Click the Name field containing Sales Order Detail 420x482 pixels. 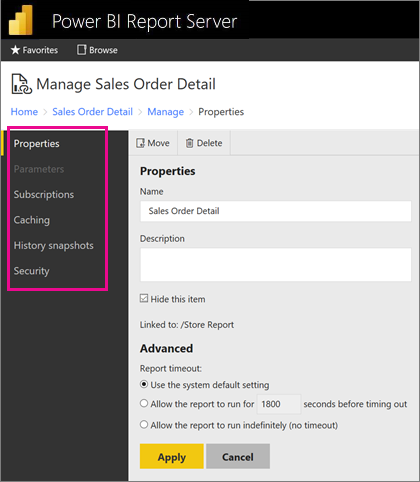(276, 211)
